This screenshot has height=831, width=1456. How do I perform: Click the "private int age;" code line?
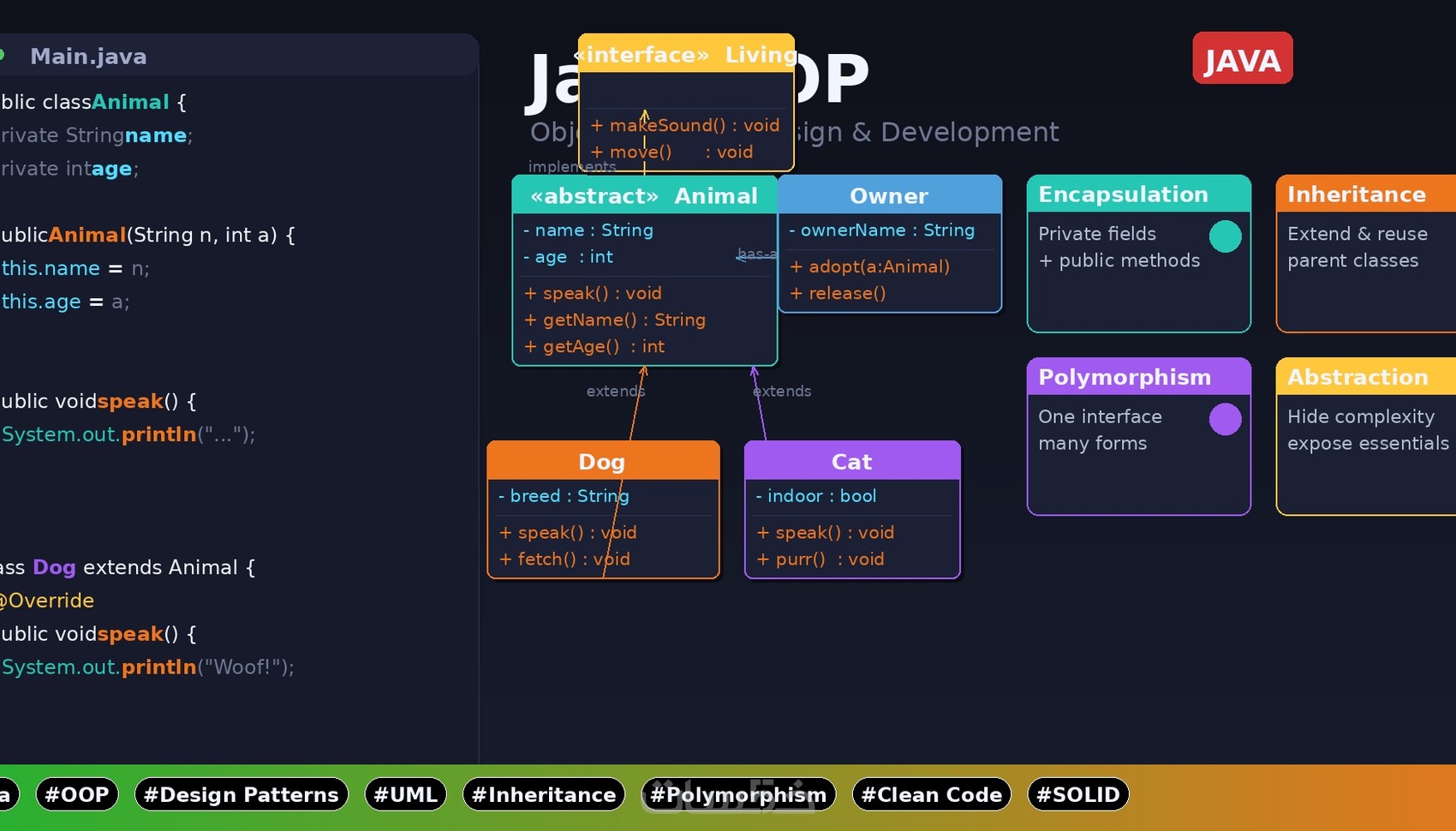point(69,169)
